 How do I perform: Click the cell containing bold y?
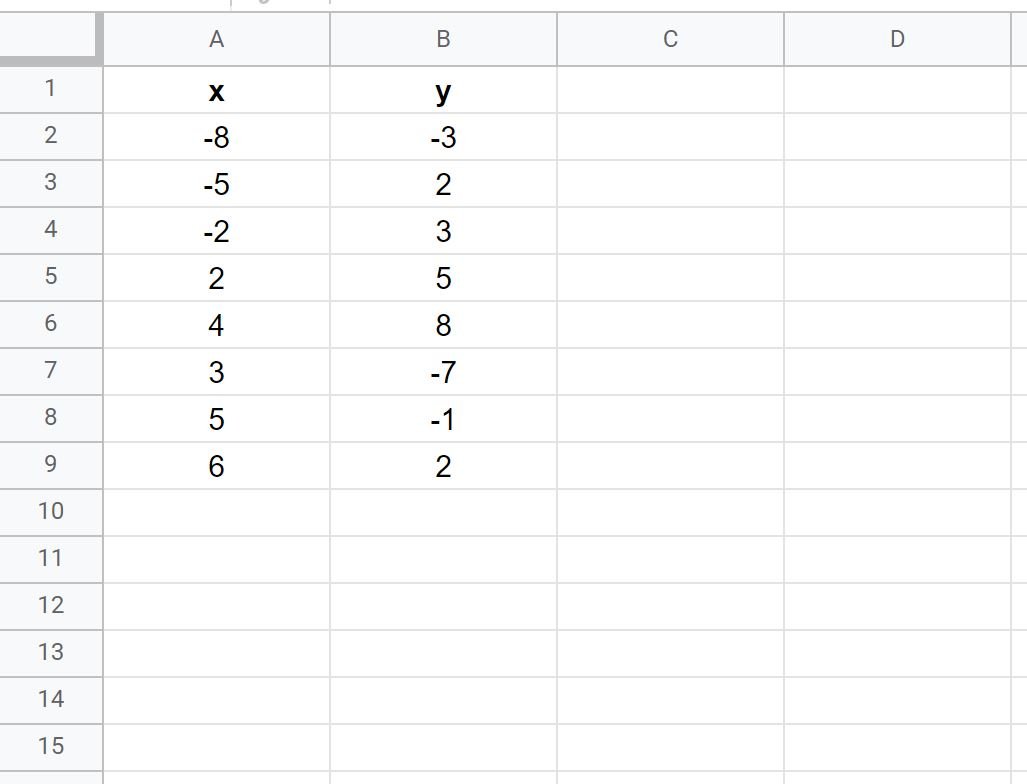point(443,90)
